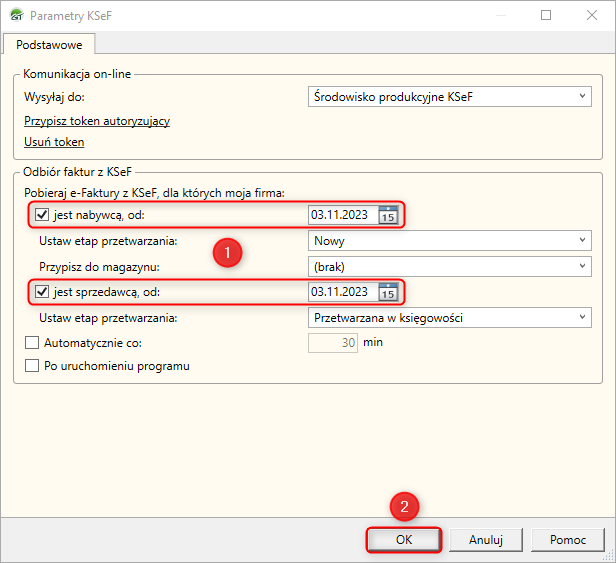The height and width of the screenshot is (563, 616).
Task: Click the 30 min interval field
Action: (333, 343)
